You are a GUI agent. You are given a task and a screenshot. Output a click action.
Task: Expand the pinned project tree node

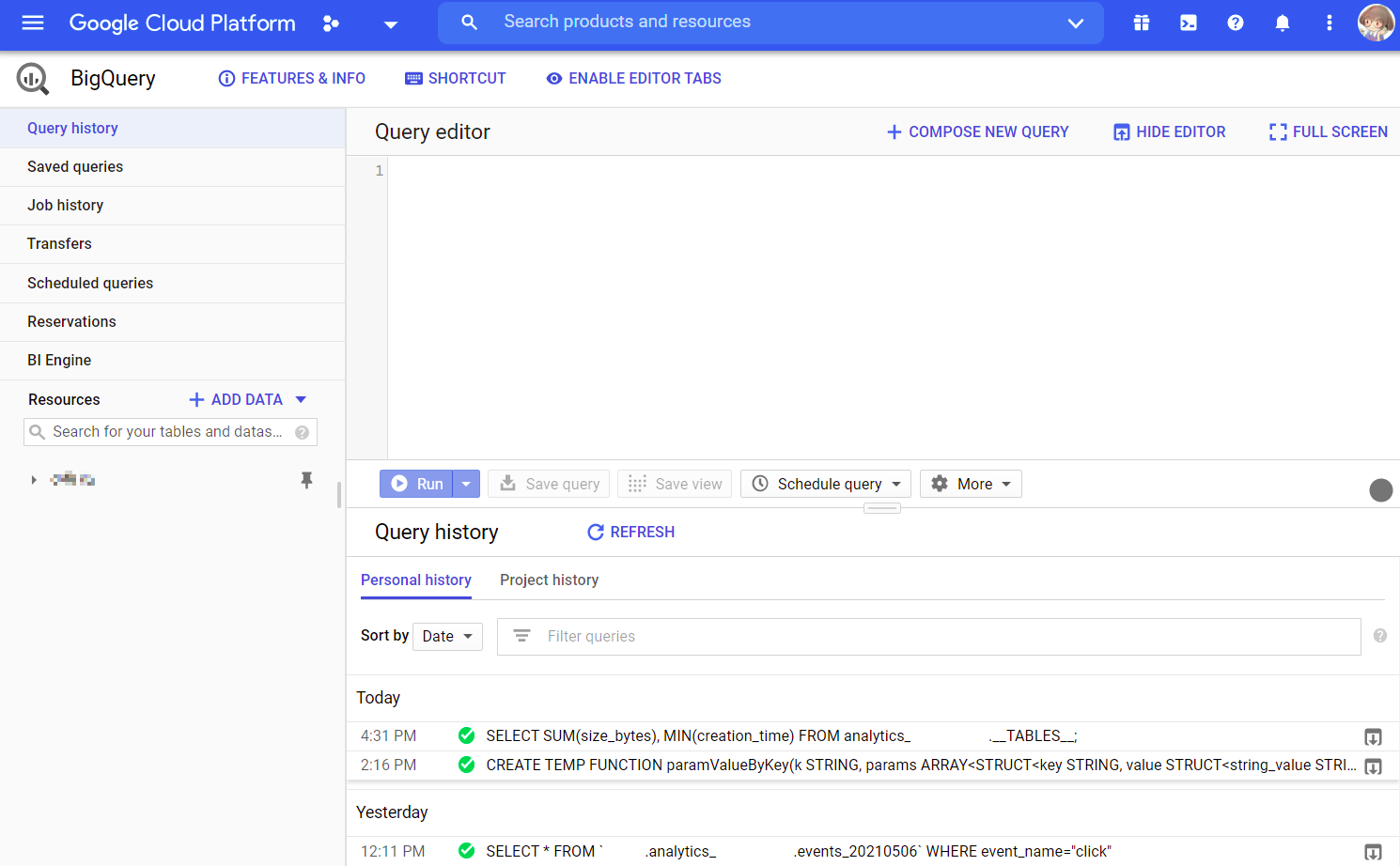34,480
